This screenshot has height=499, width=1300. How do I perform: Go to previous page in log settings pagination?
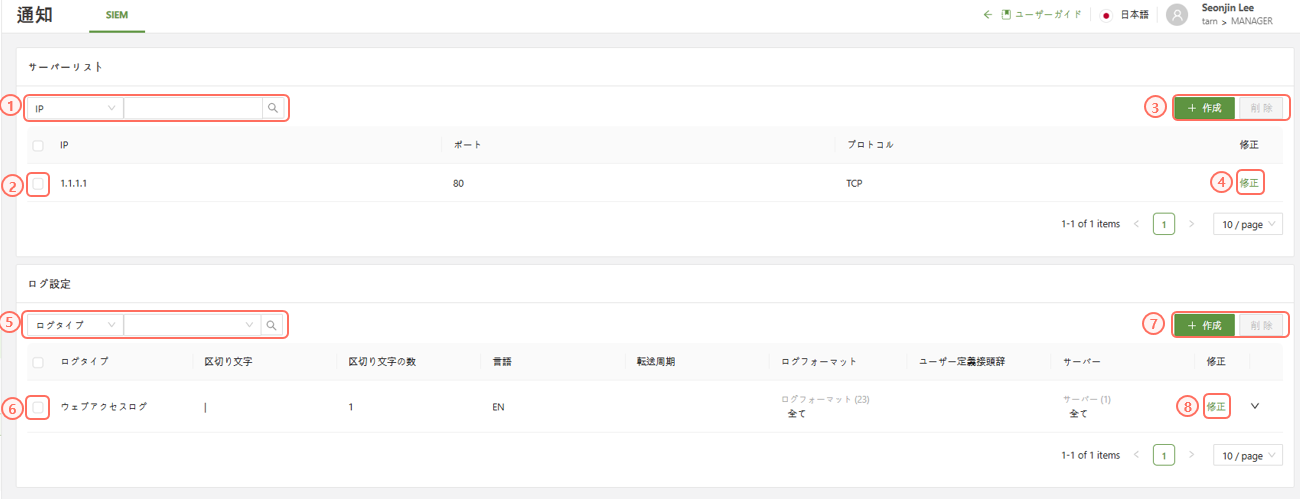[x=1136, y=455]
